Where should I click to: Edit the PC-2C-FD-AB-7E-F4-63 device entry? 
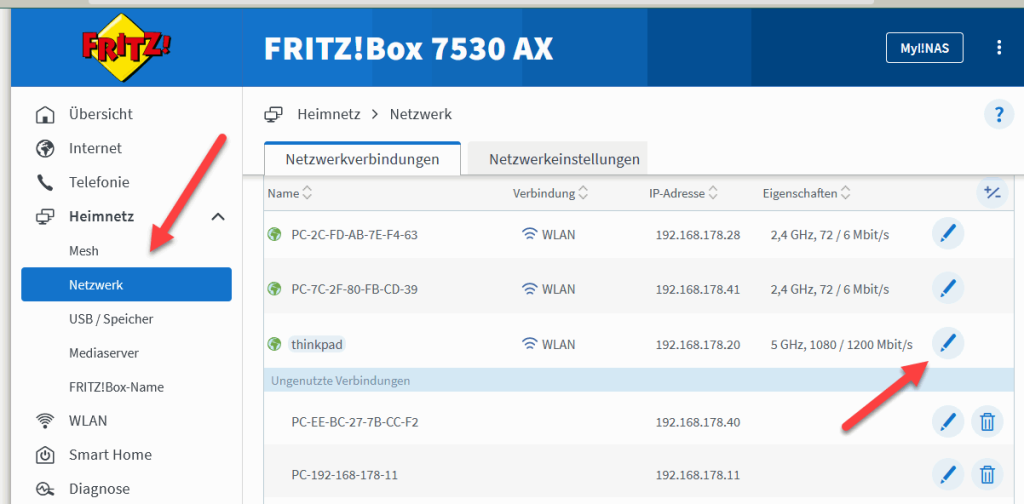point(947,235)
